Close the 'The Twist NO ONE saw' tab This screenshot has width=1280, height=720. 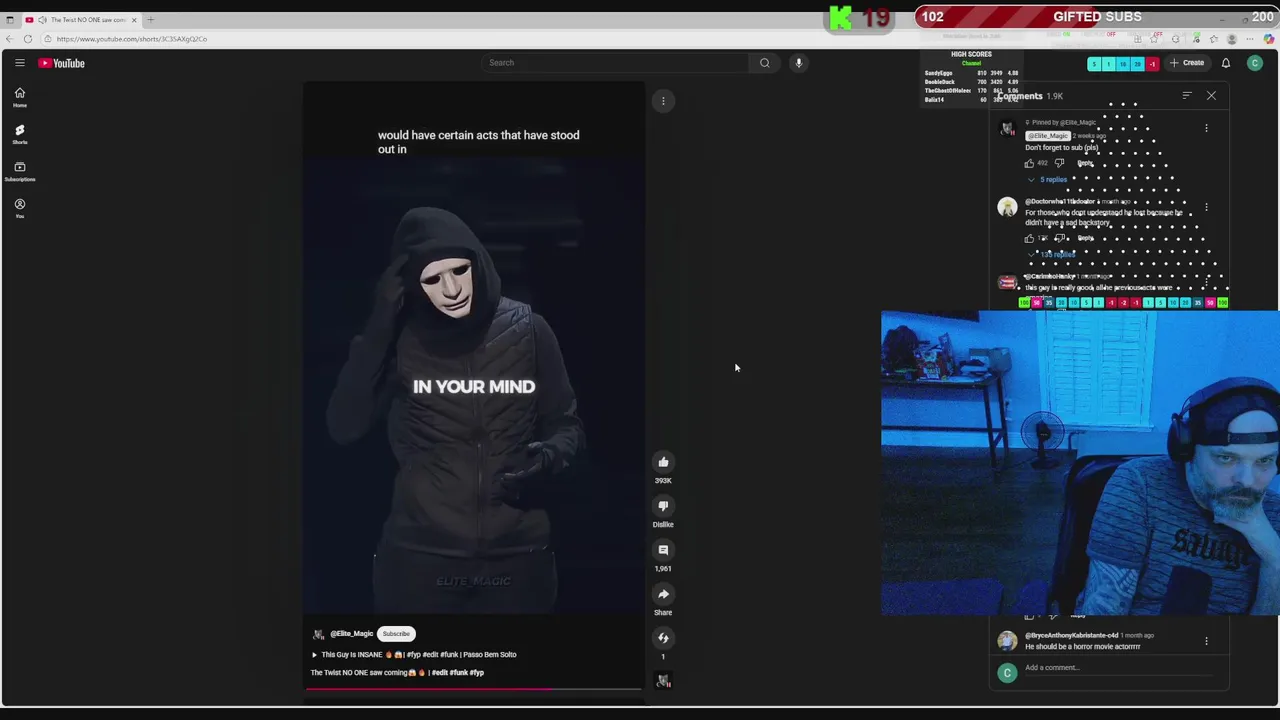point(133,20)
